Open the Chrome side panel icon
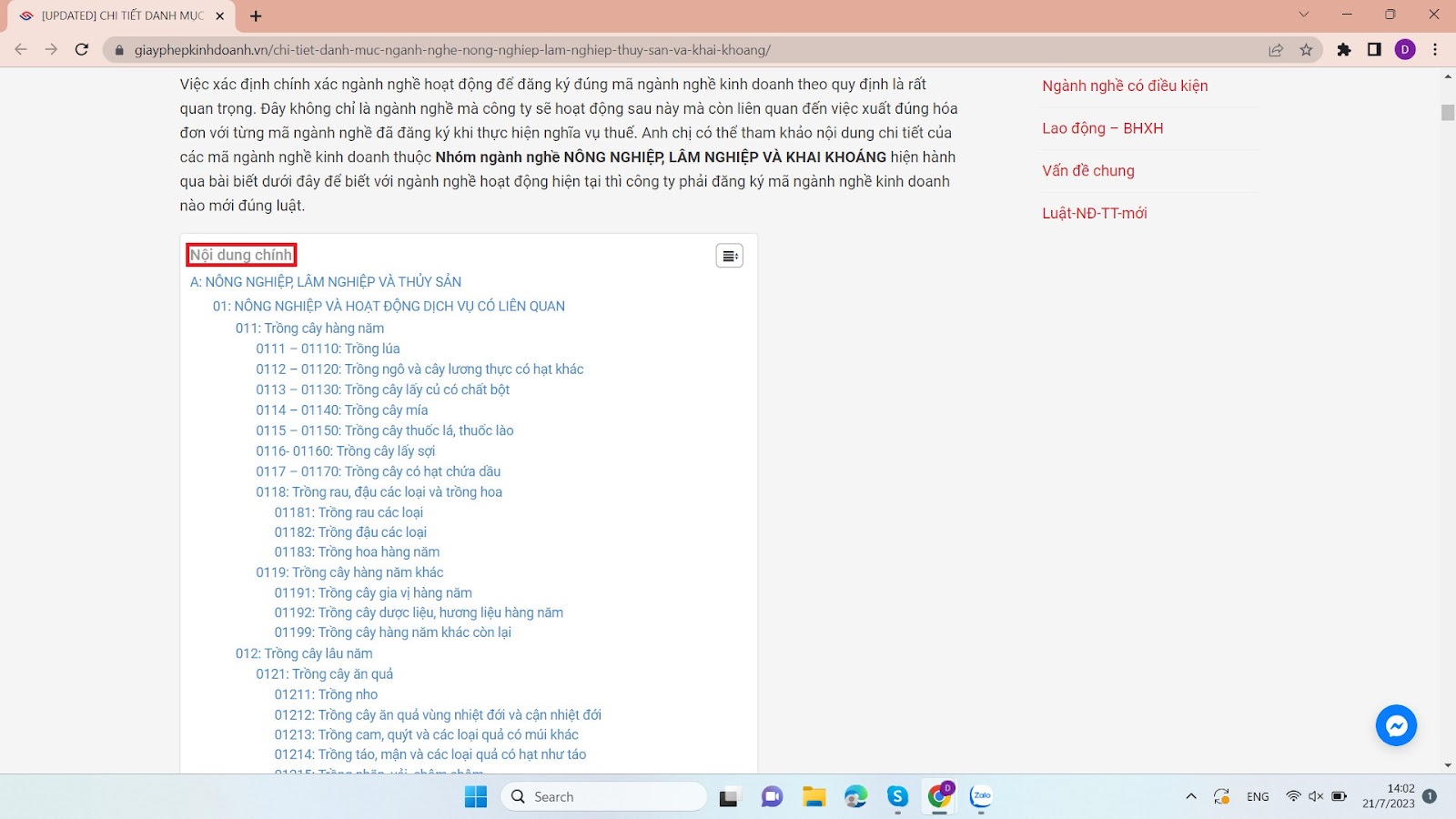Screen dimensions: 1456x819 click(x=1374, y=50)
